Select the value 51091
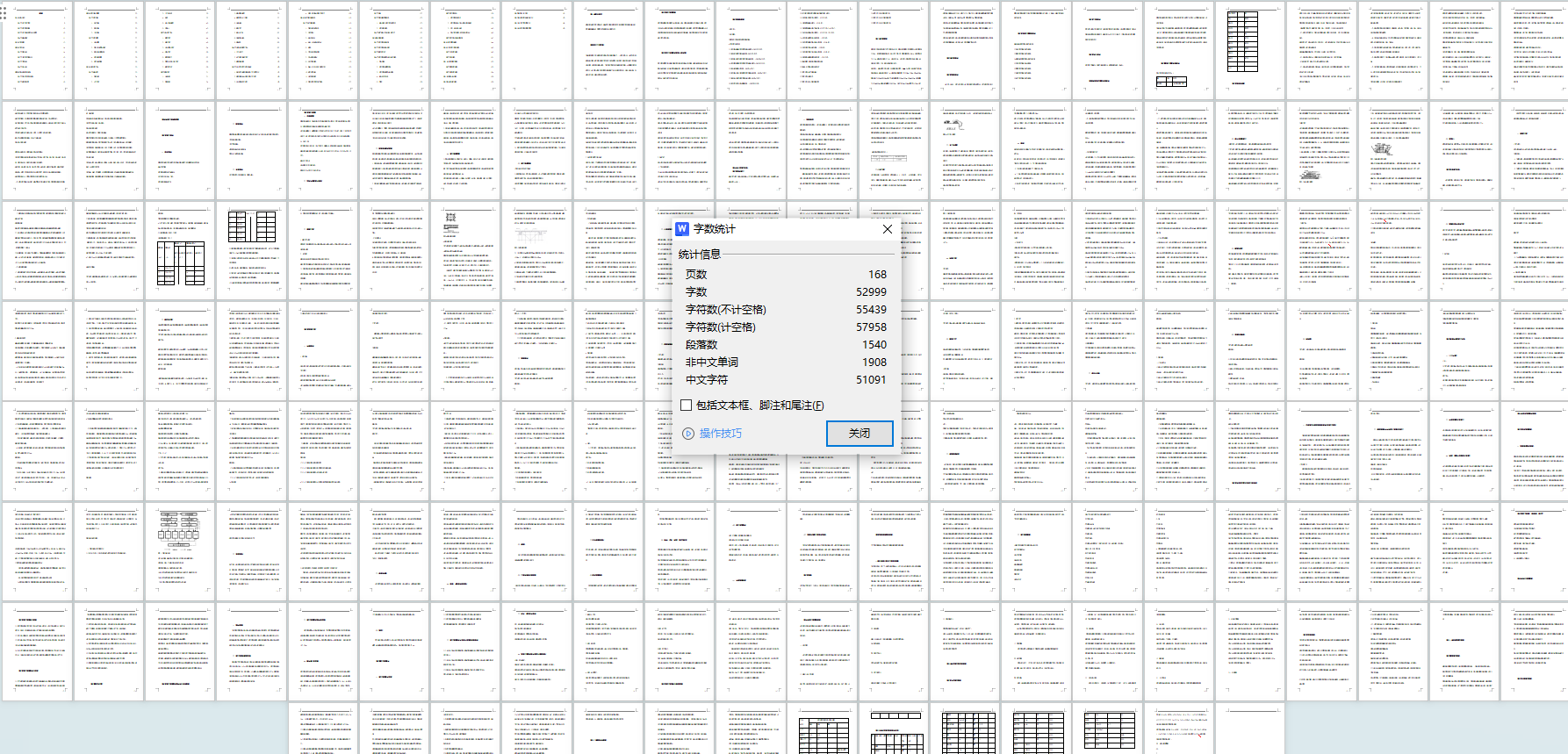 pos(872,380)
